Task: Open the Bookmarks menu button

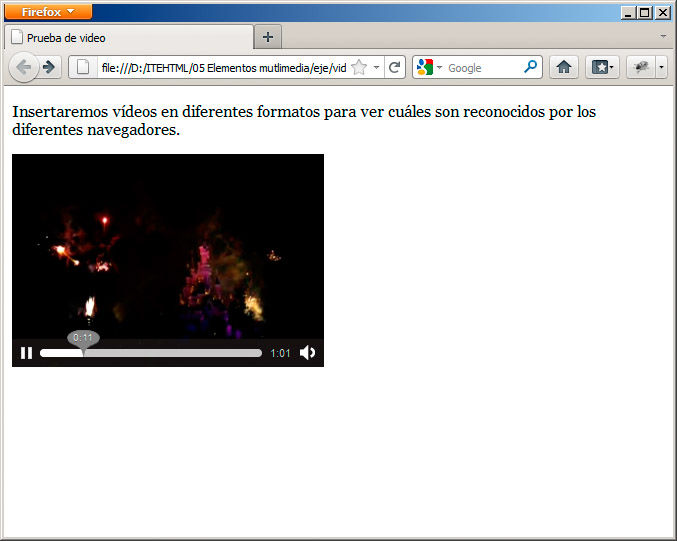Action: point(602,67)
